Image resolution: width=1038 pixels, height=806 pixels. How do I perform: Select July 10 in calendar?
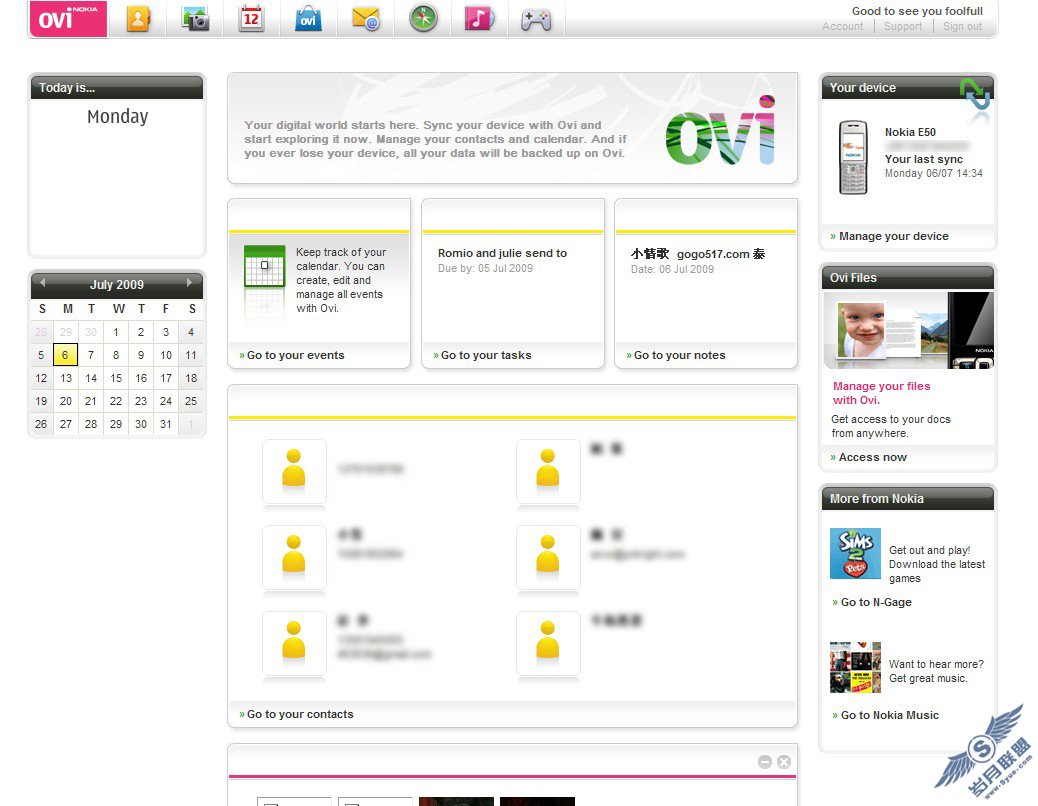pyautogui.click(x=165, y=355)
